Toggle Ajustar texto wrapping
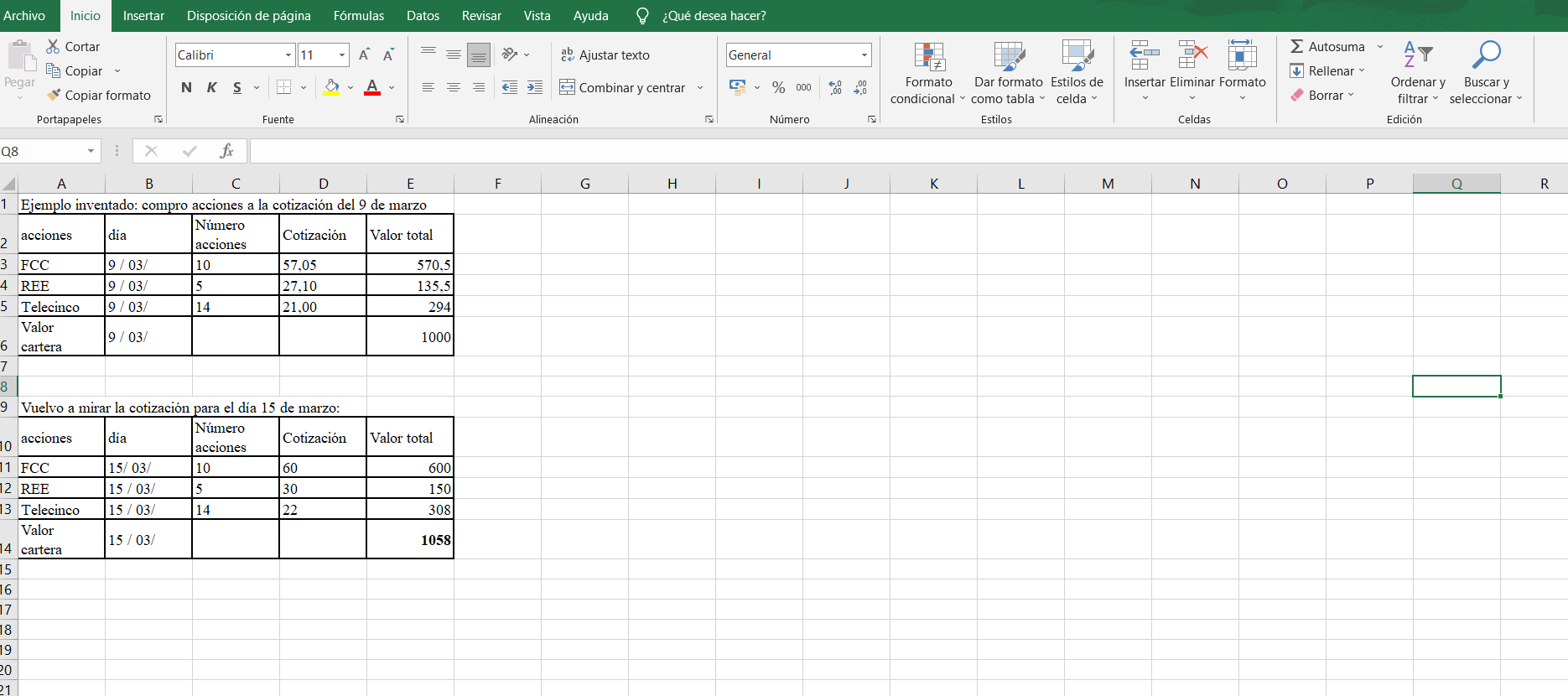Screen dimensions: 1568x696 tap(605, 55)
